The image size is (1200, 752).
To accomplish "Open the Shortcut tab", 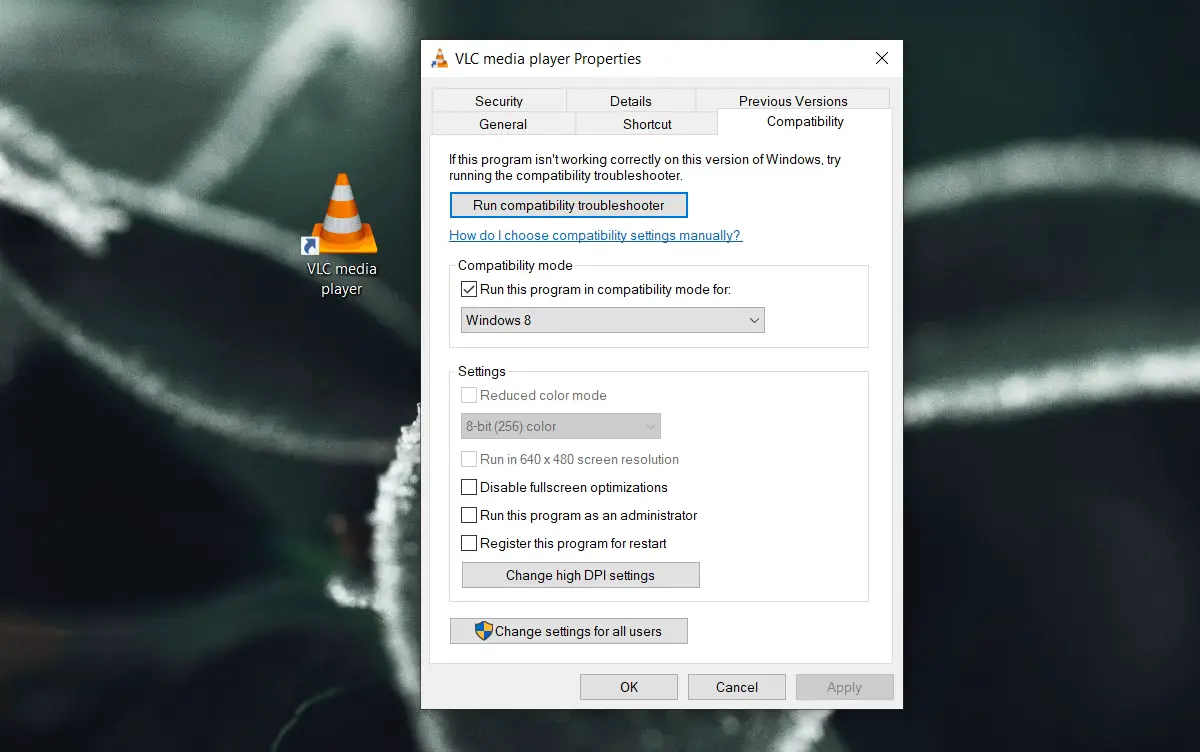I will (647, 124).
